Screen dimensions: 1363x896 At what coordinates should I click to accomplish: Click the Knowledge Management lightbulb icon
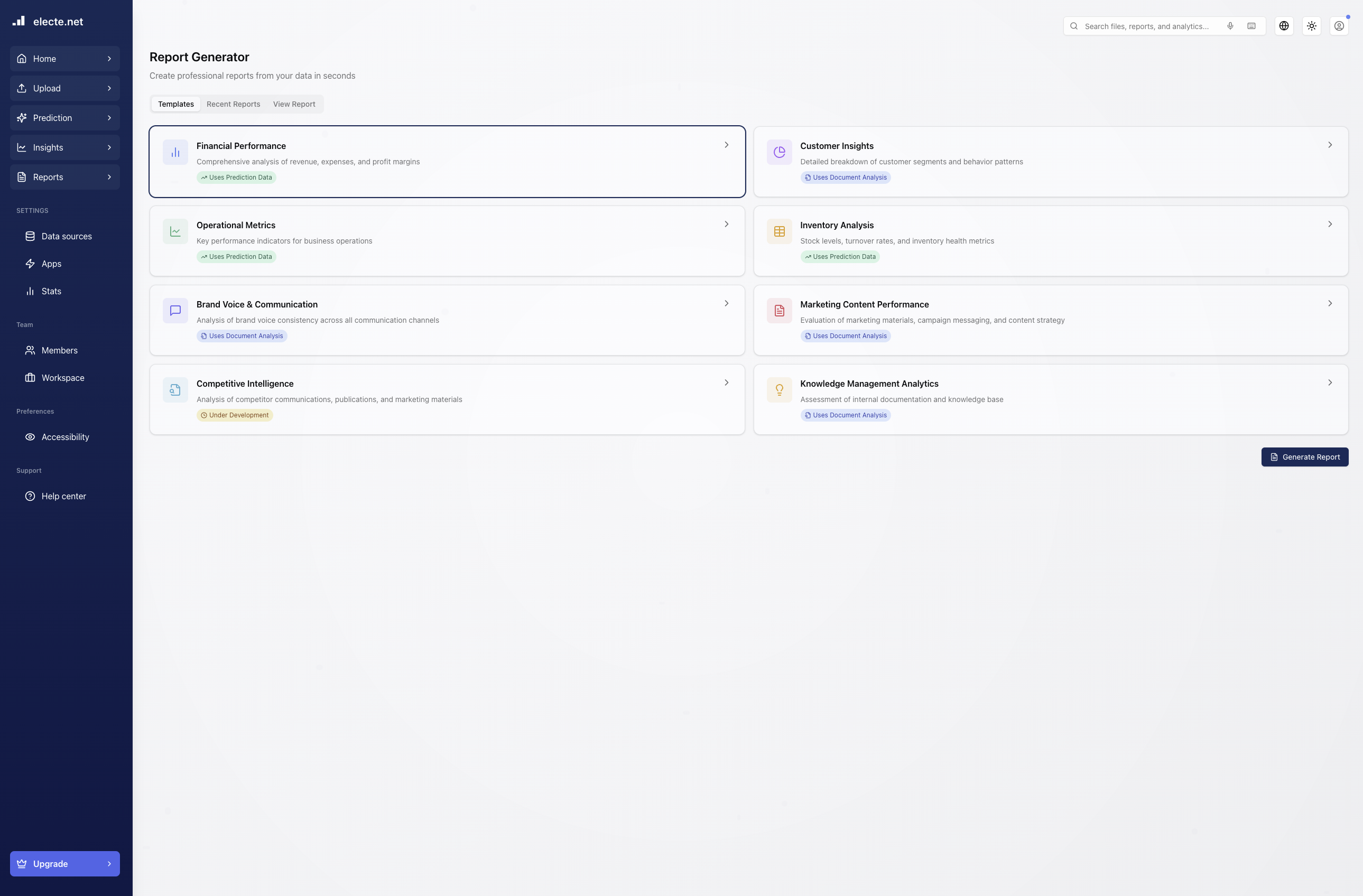(779, 390)
